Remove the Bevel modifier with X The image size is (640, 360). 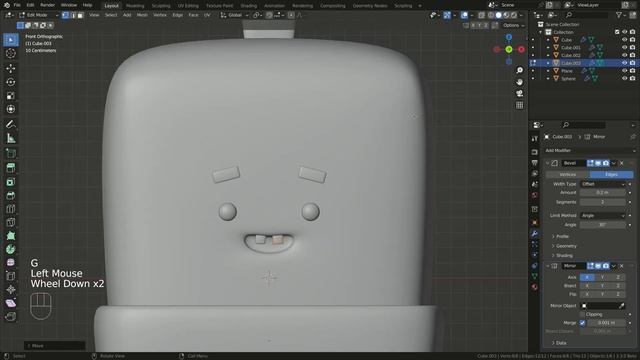coord(622,163)
